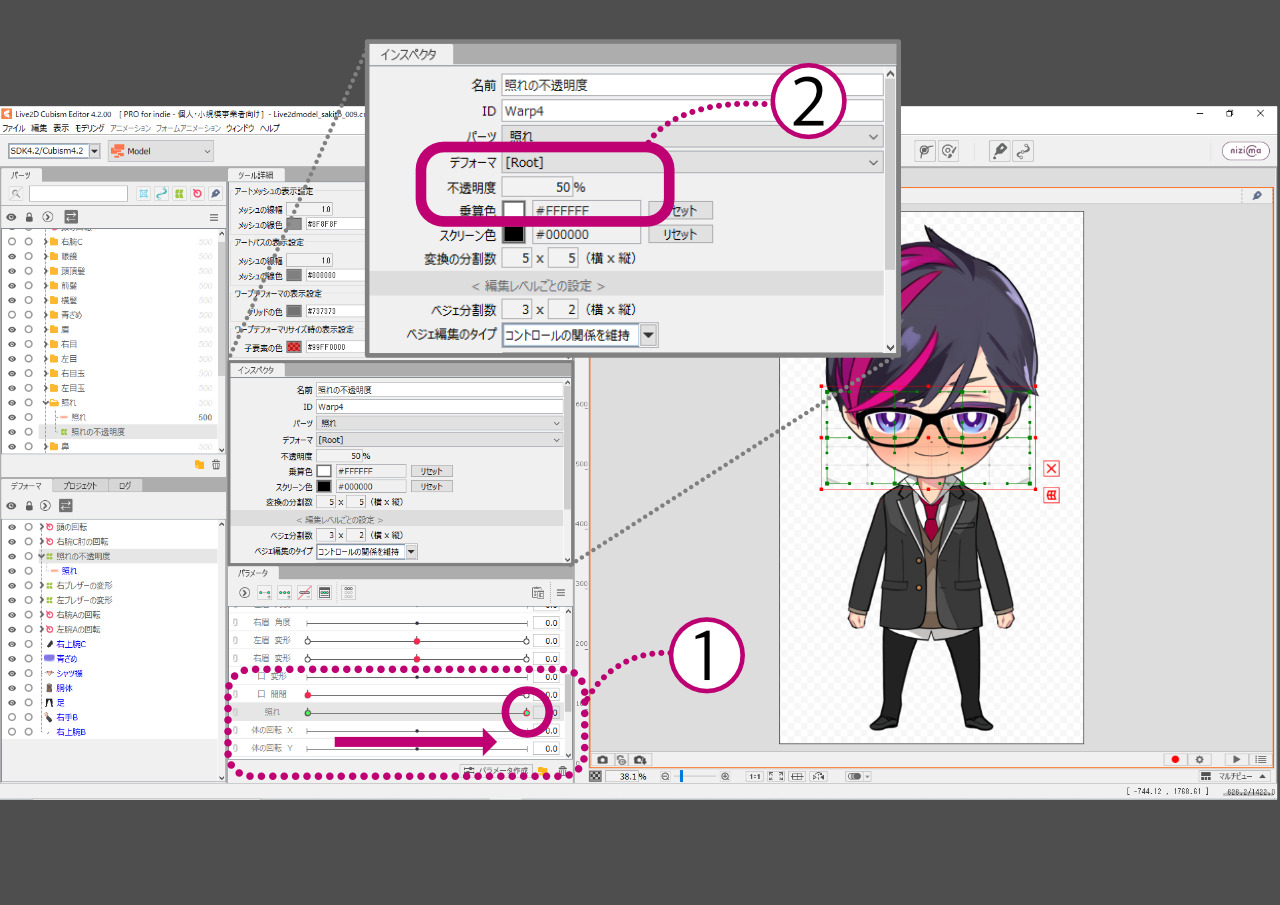The height and width of the screenshot is (905, 1280).
Task: Click the pin icon at canvas top right
Action: (1257, 196)
